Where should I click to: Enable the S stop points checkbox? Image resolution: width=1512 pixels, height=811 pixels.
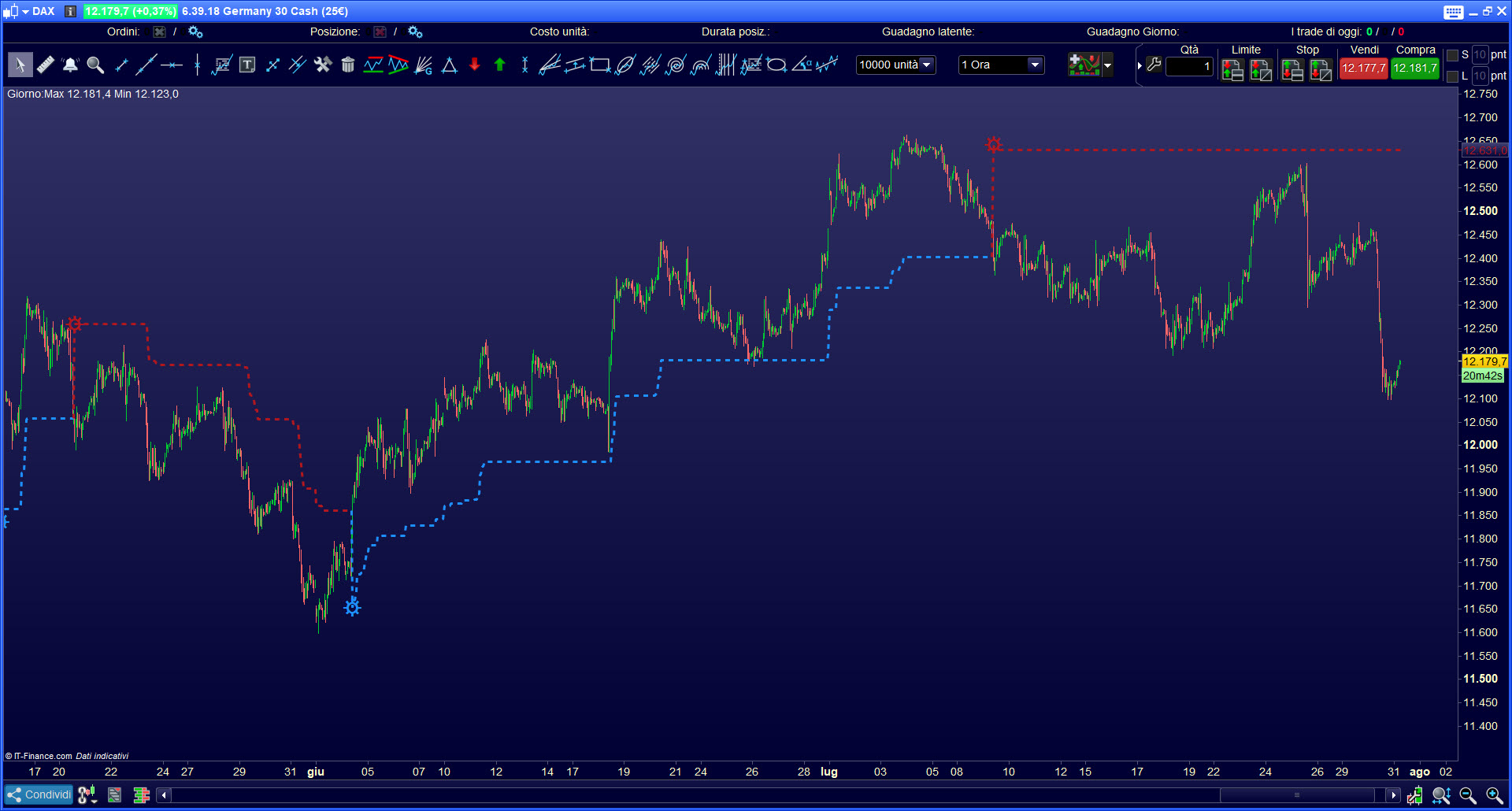pos(1453,55)
